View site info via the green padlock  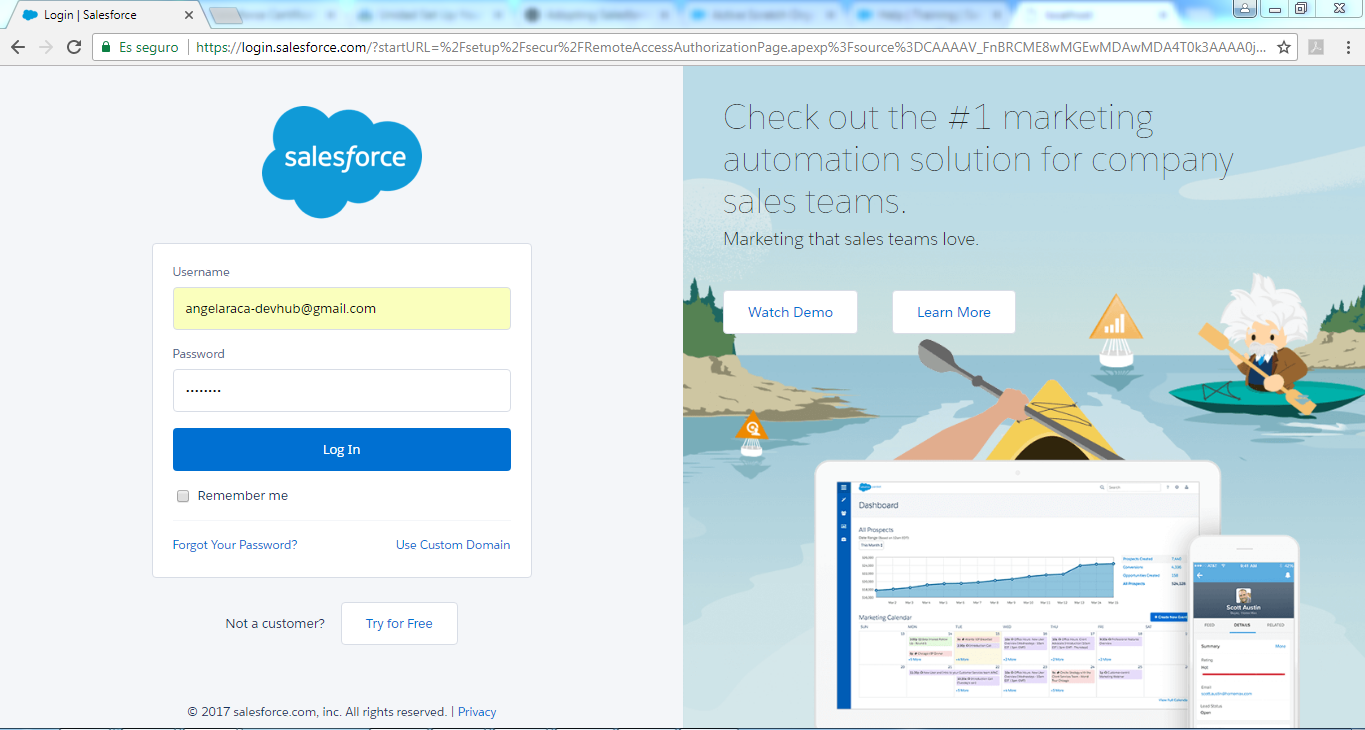[106, 47]
